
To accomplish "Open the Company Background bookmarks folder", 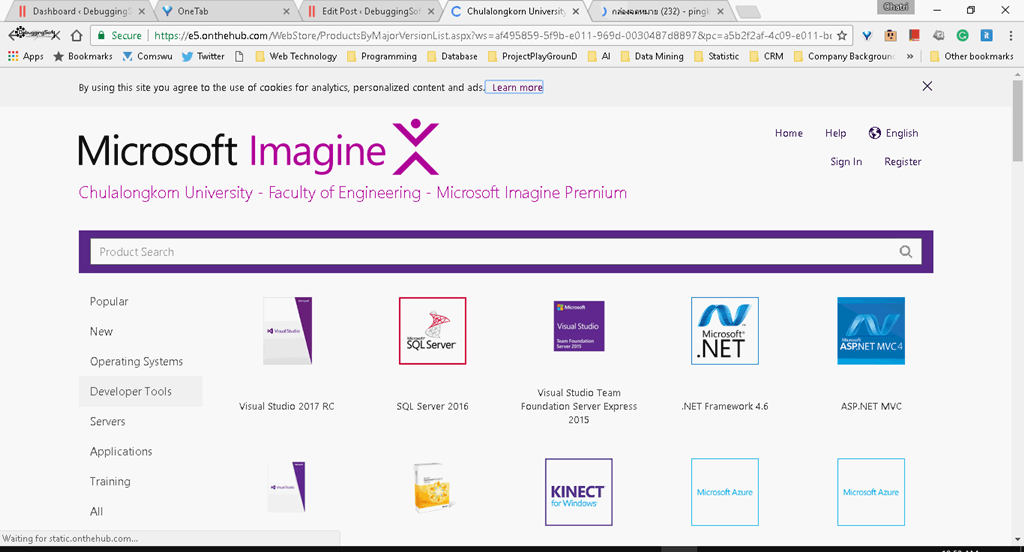I will pyautogui.click(x=845, y=56).
